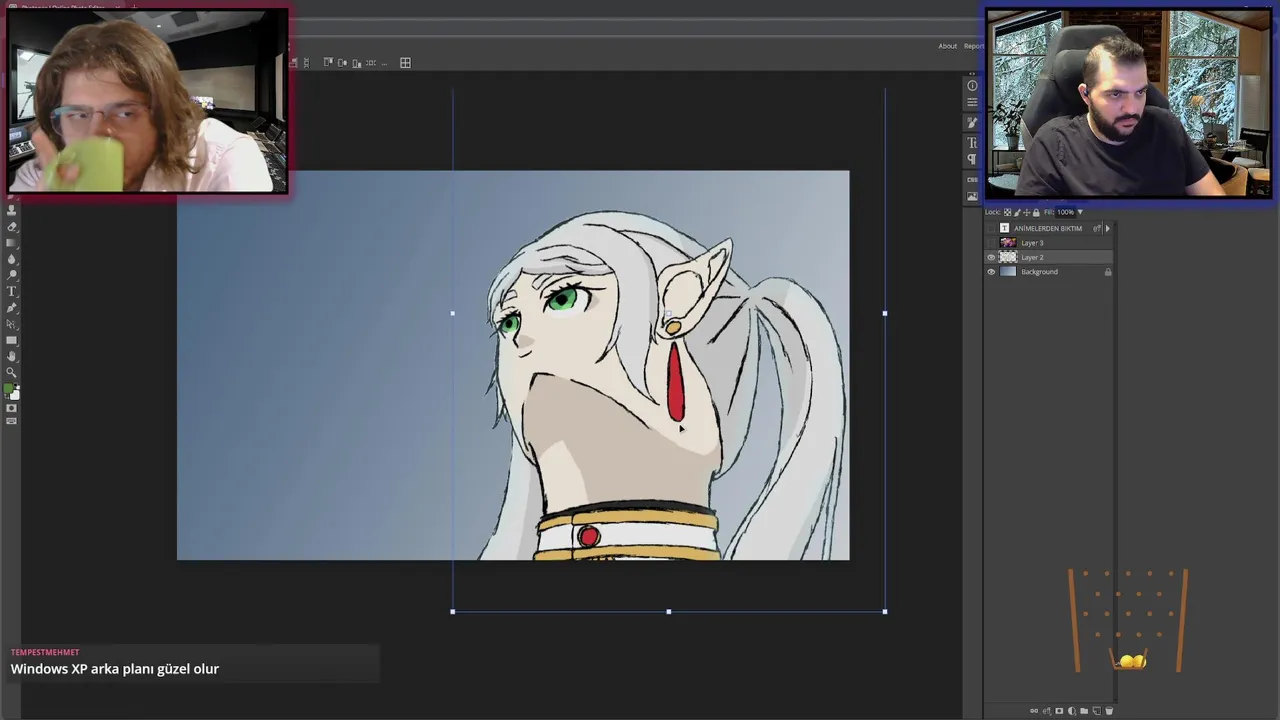The height and width of the screenshot is (720, 1280).
Task: Hide the Background layer eye
Action: point(991,272)
